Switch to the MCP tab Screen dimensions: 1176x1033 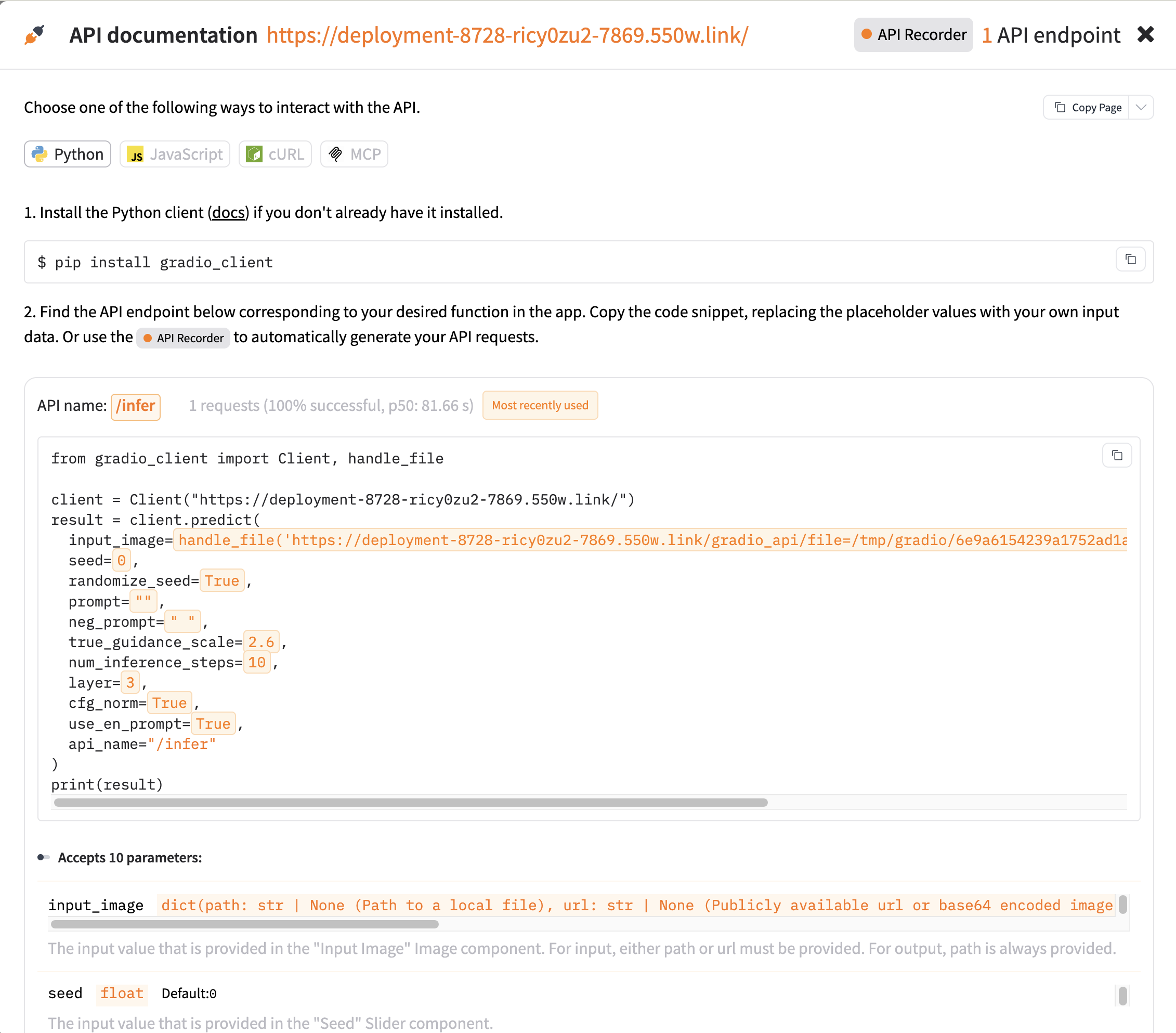point(355,154)
